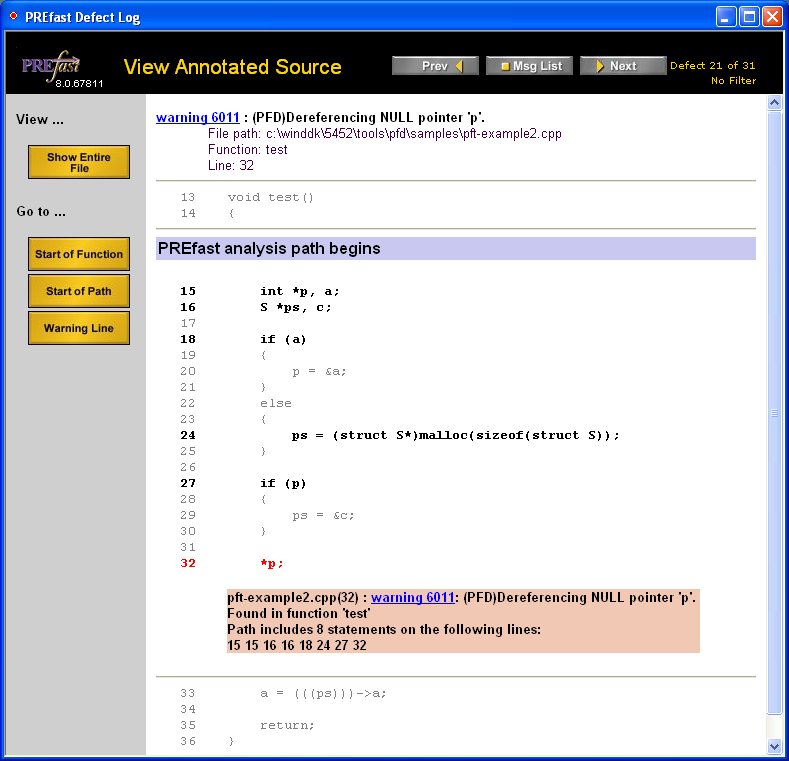The image size is (789, 761).
Task: Click the red warning line number 32
Action: click(x=188, y=563)
